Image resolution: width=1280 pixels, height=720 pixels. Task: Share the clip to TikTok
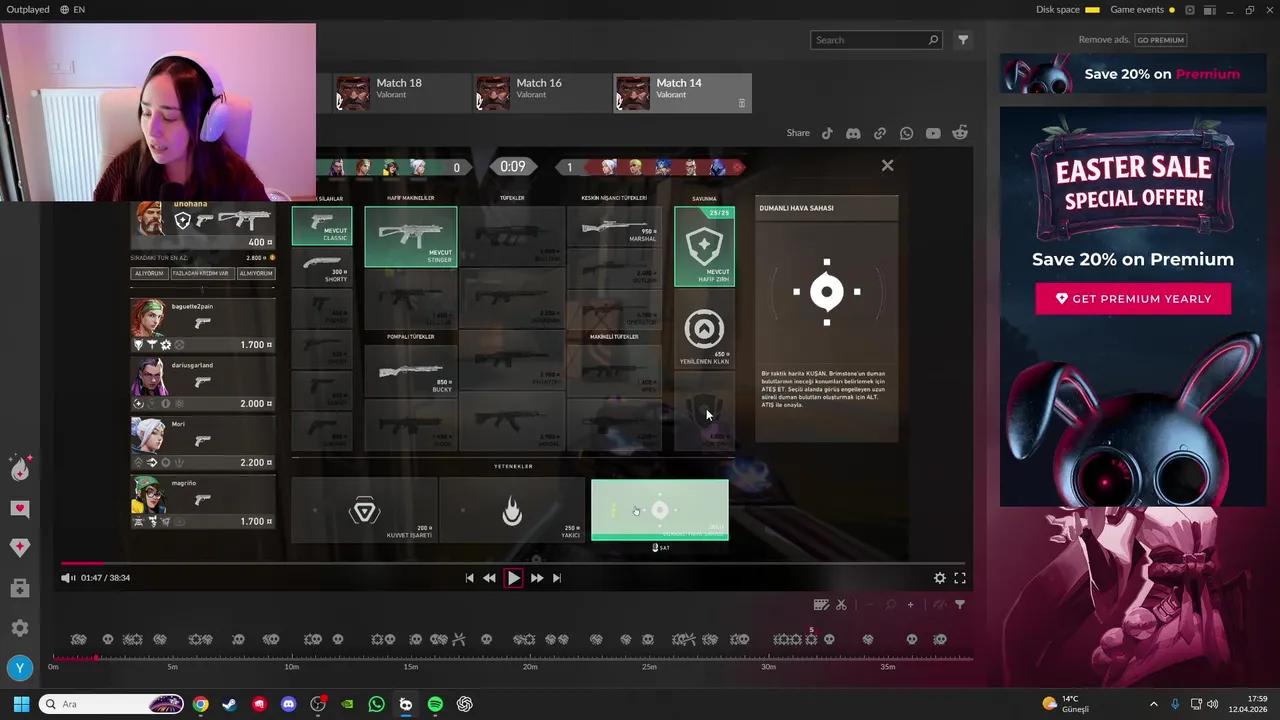click(x=827, y=133)
